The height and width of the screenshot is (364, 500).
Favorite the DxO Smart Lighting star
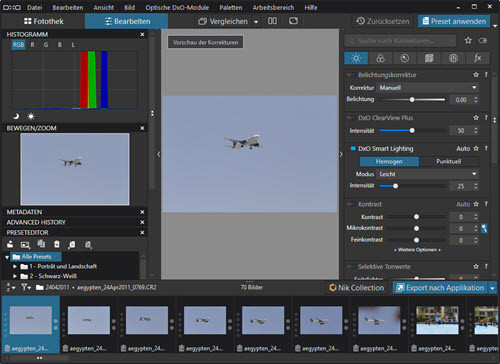point(476,148)
